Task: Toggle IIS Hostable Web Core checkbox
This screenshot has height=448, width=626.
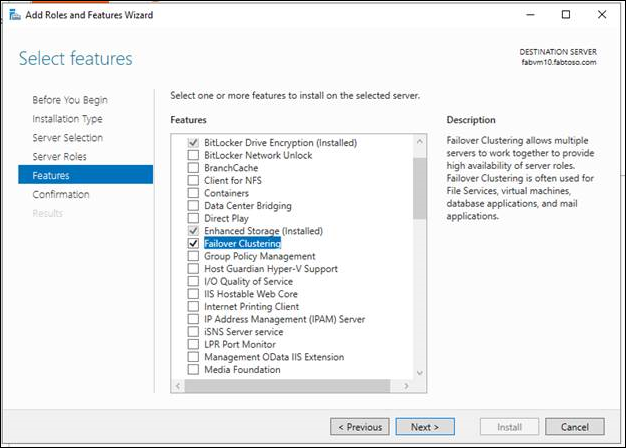Action: pos(194,294)
